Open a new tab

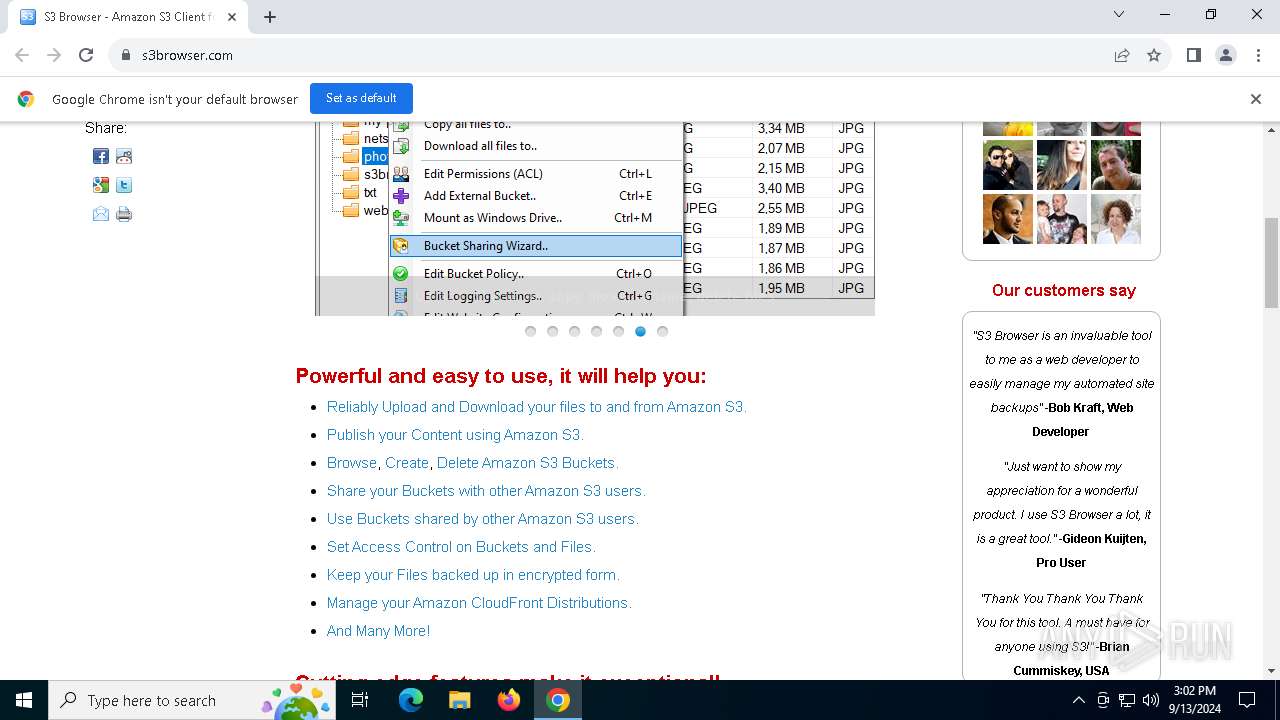270,16
